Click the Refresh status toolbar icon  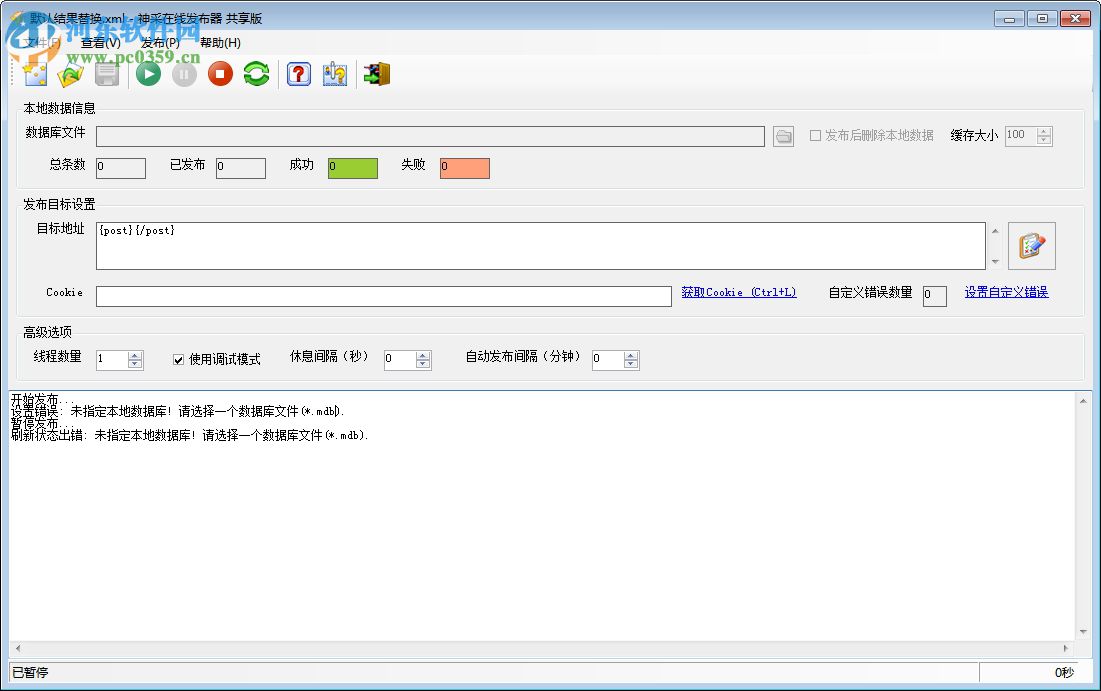[256, 74]
